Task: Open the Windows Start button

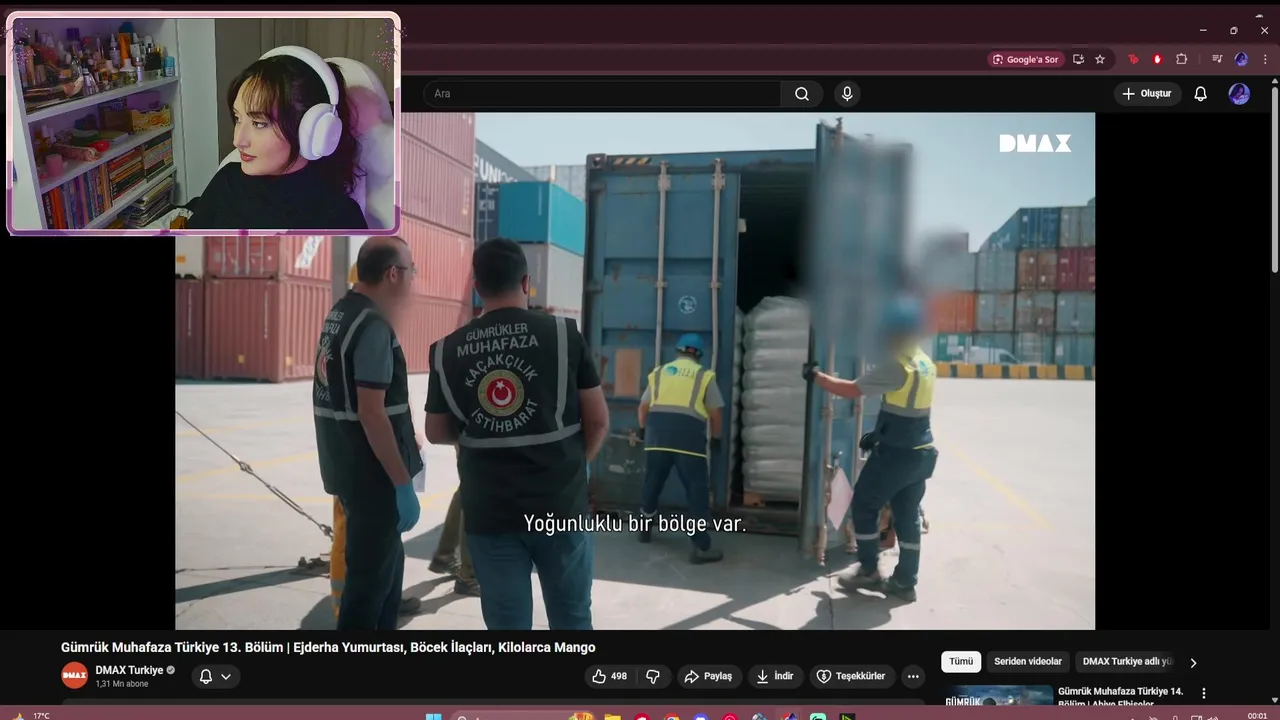Action: pyautogui.click(x=434, y=716)
